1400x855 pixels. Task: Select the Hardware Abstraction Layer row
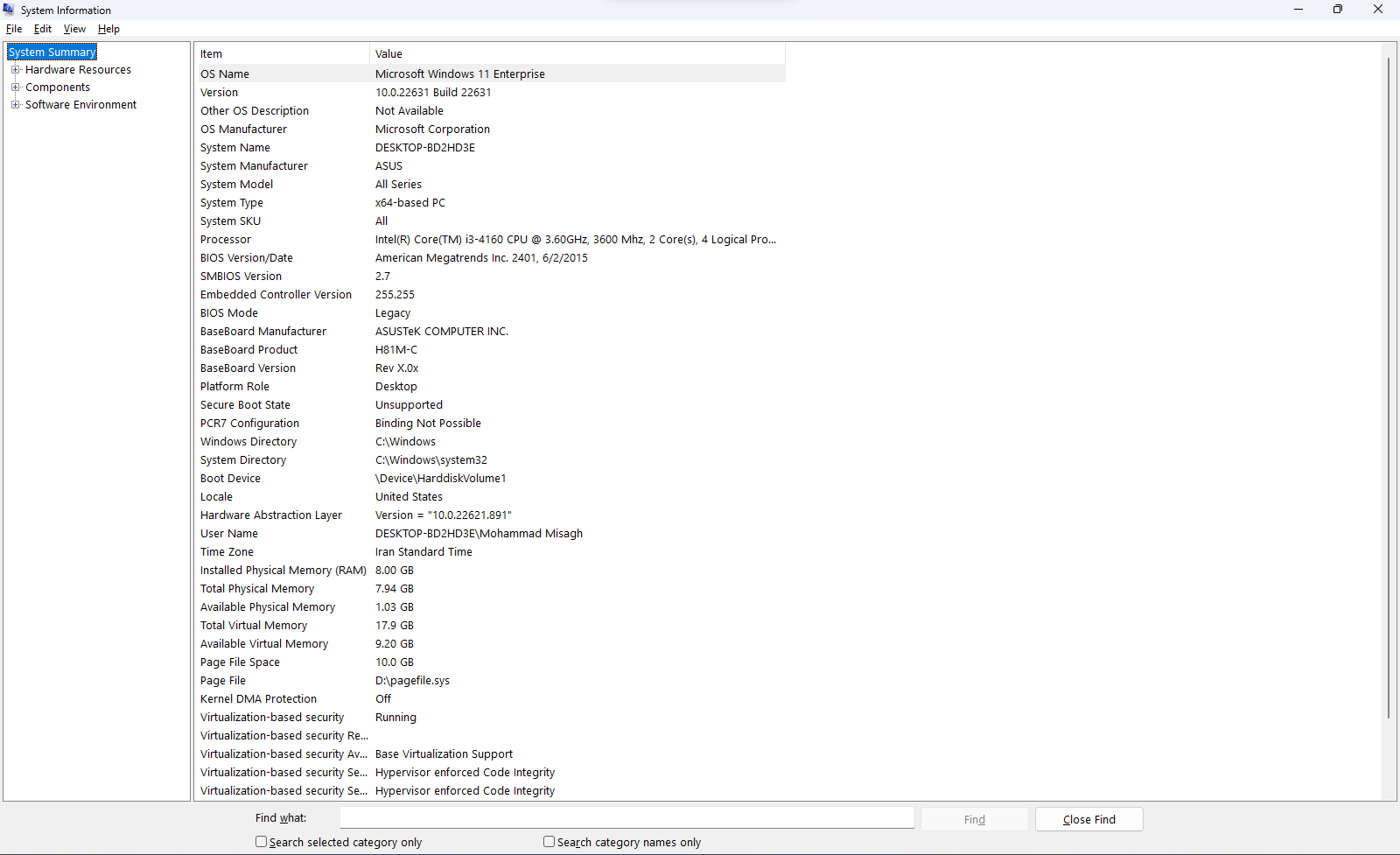pyautogui.click(x=490, y=515)
